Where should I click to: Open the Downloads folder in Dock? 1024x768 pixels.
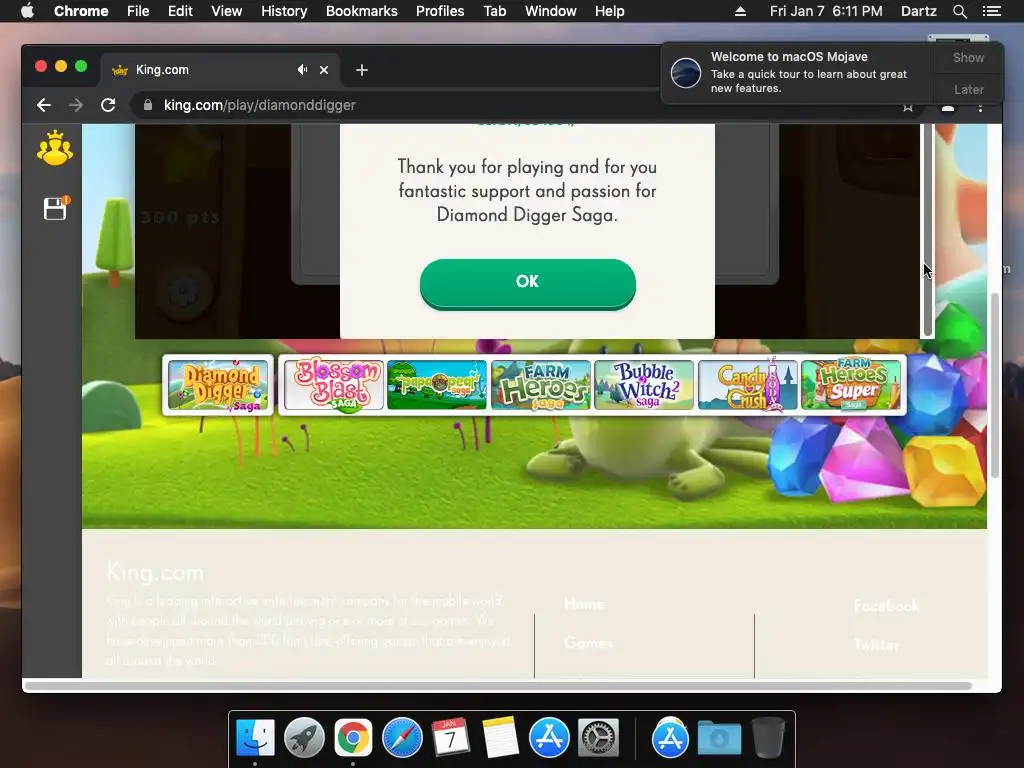pos(719,738)
